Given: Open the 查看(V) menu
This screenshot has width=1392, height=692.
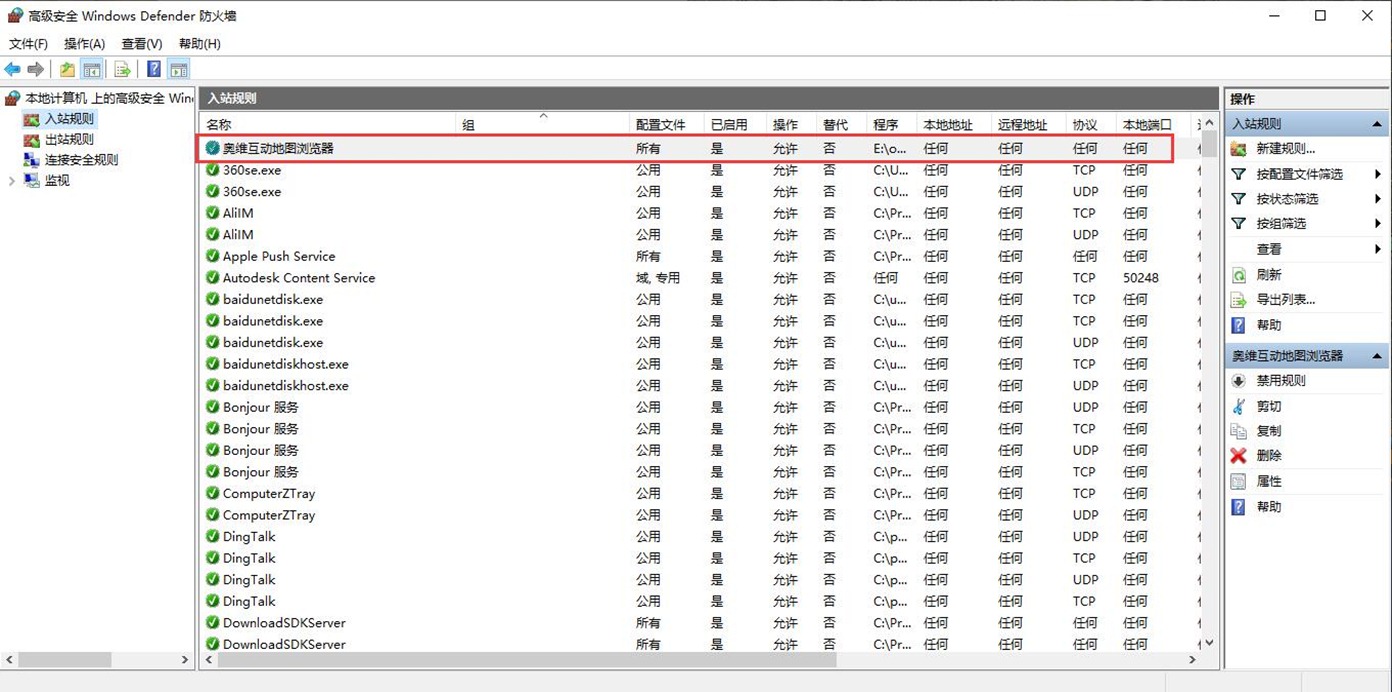Looking at the screenshot, I should (x=141, y=44).
